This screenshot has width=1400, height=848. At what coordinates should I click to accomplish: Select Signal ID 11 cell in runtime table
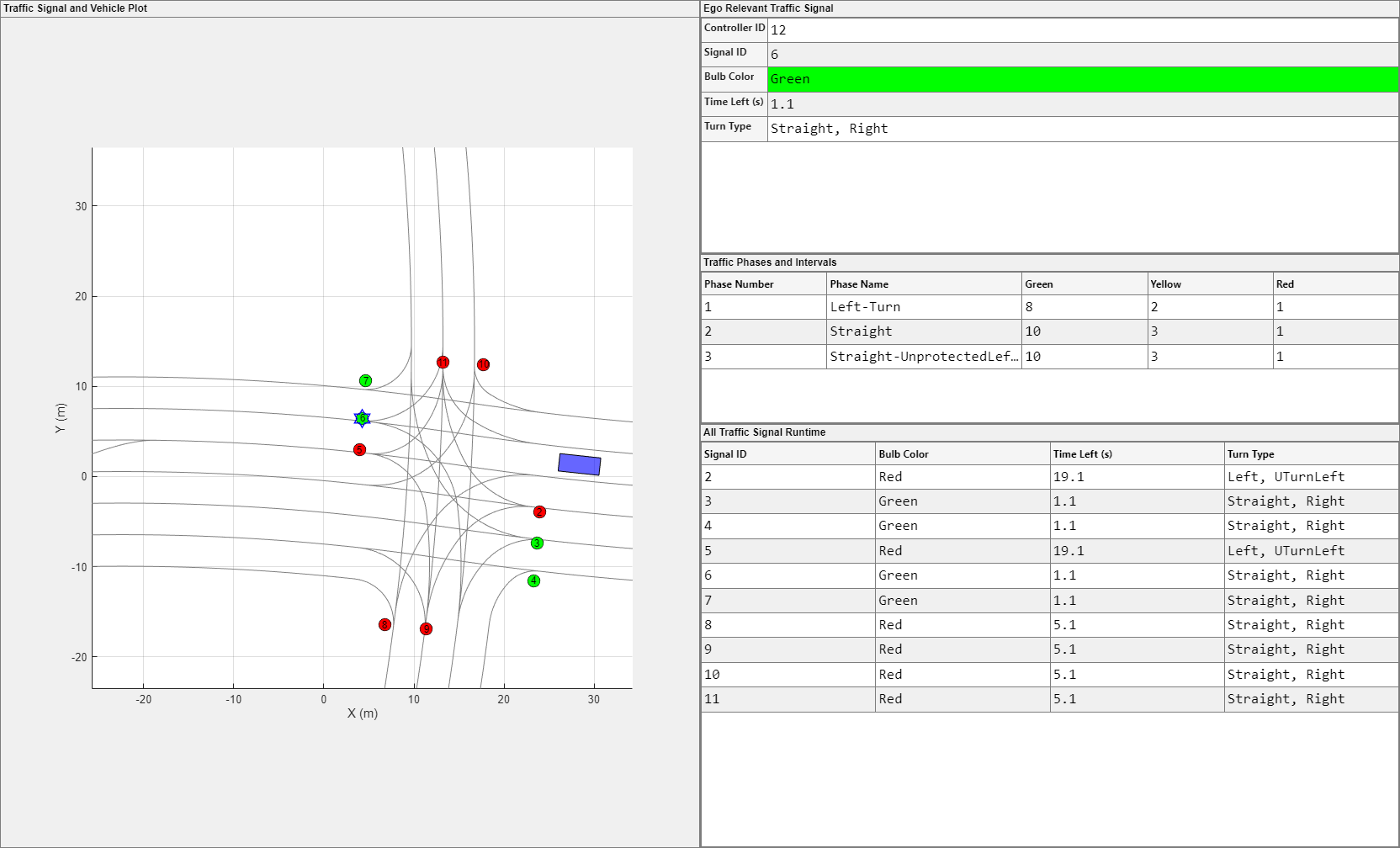787,699
